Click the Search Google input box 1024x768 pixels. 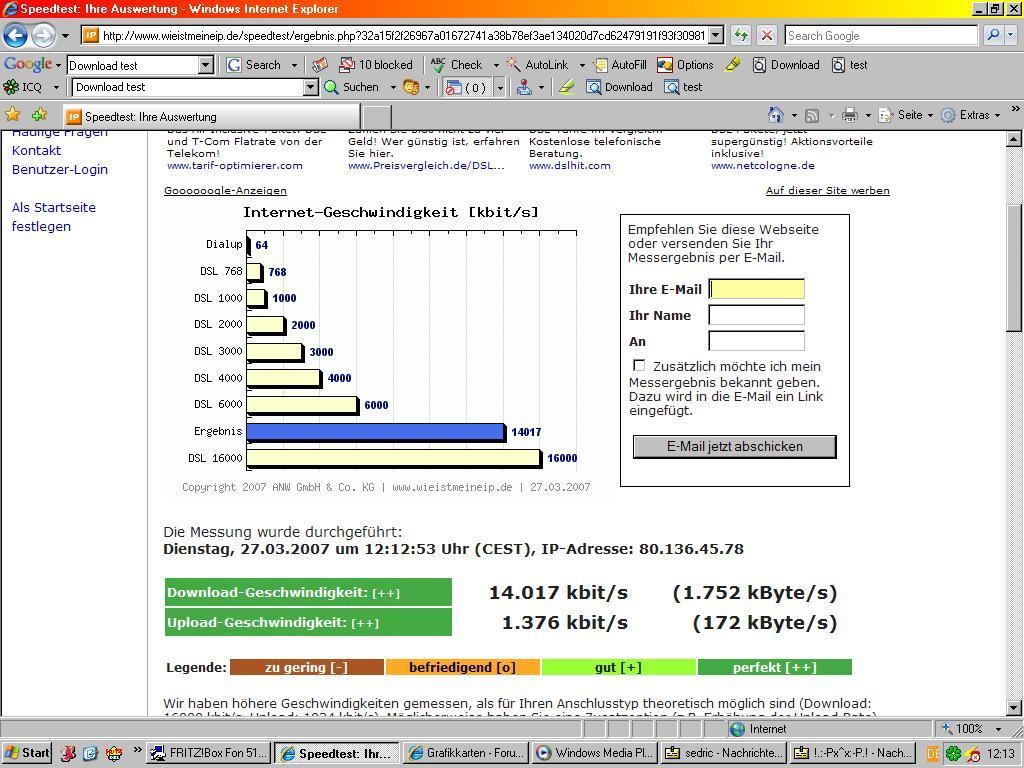point(881,35)
